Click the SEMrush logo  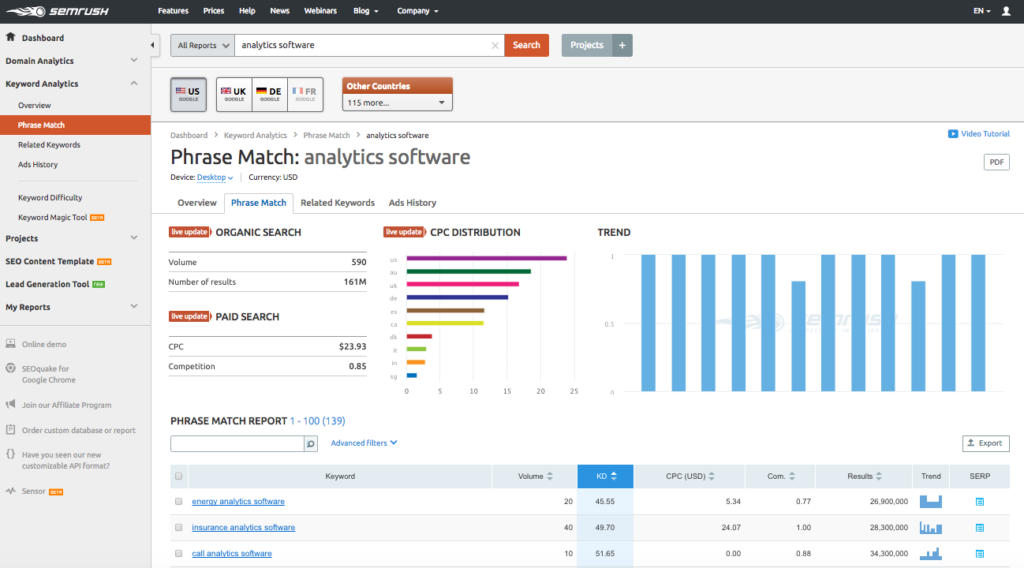click(x=57, y=11)
